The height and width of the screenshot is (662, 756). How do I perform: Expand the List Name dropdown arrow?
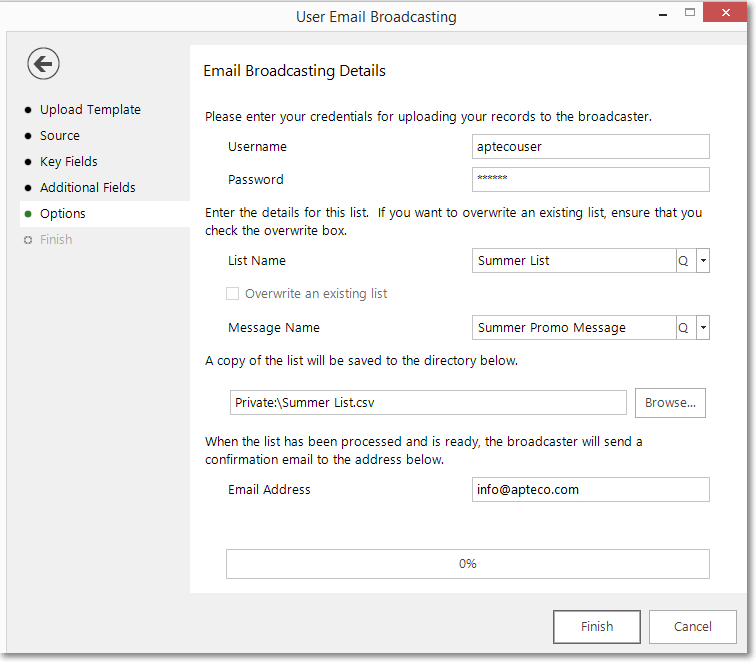pos(703,261)
